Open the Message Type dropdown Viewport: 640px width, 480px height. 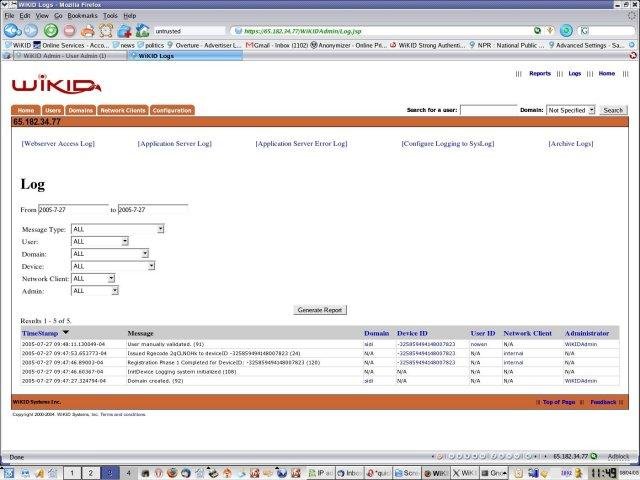click(x=118, y=229)
